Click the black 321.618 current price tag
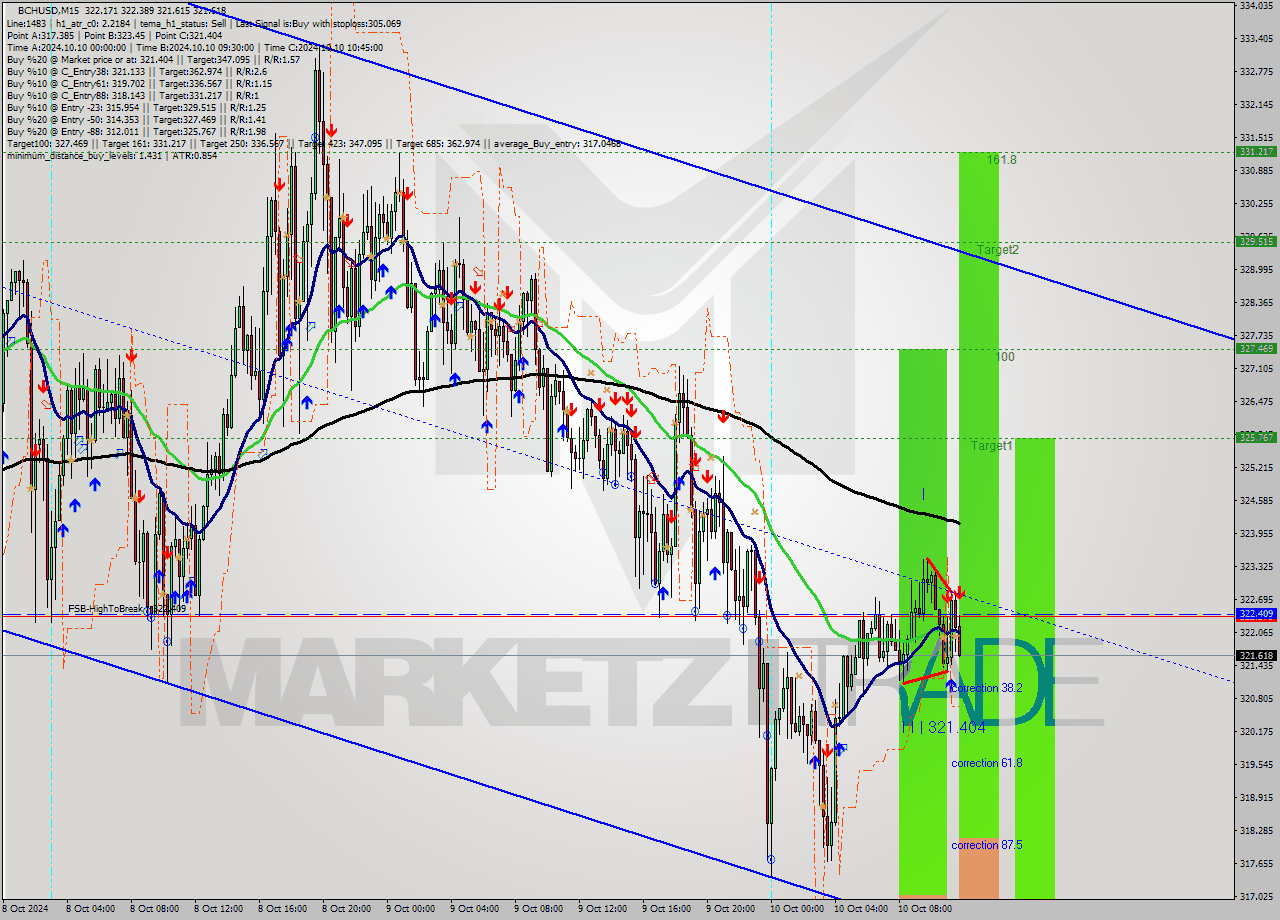This screenshot has width=1280, height=920. (x=1256, y=655)
